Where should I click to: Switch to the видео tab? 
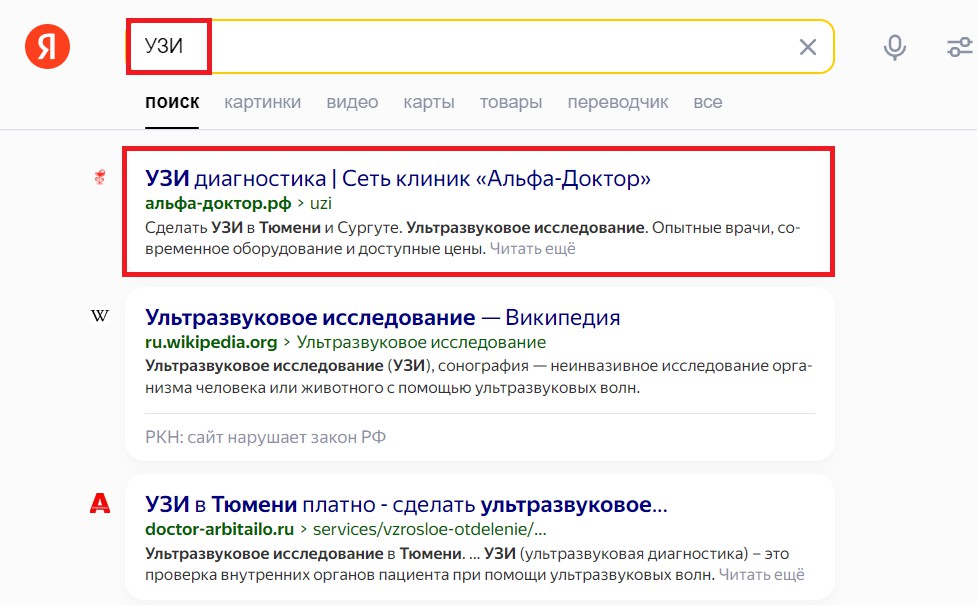pyautogui.click(x=352, y=102)
